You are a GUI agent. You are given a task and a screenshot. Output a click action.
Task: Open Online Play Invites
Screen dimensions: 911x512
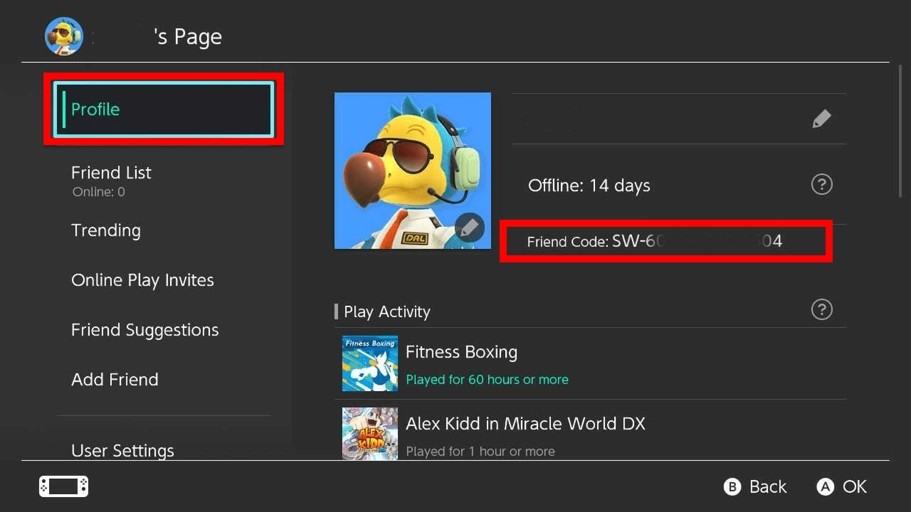click(x=142, y=280)
